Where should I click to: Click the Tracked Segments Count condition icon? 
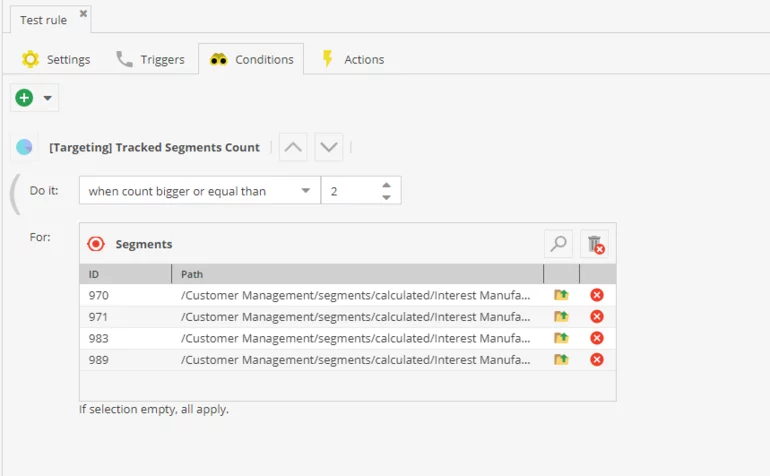click(24, 147)
